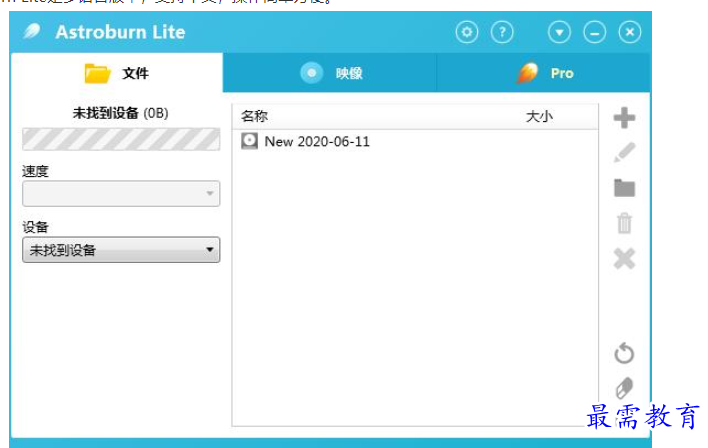Click the striped disc capacity bar
Viewport: 708px width, 448px height.
[x=121, y=139]
